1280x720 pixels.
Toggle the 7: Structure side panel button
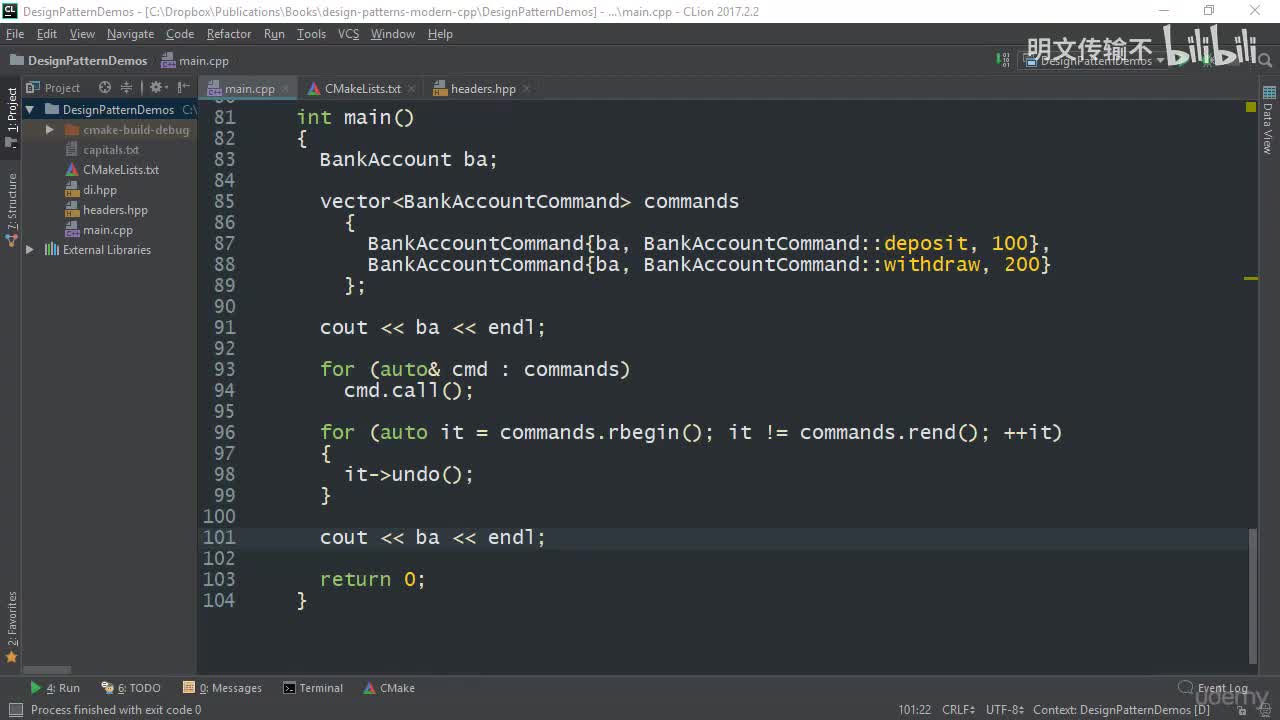[x=11, y=210]
